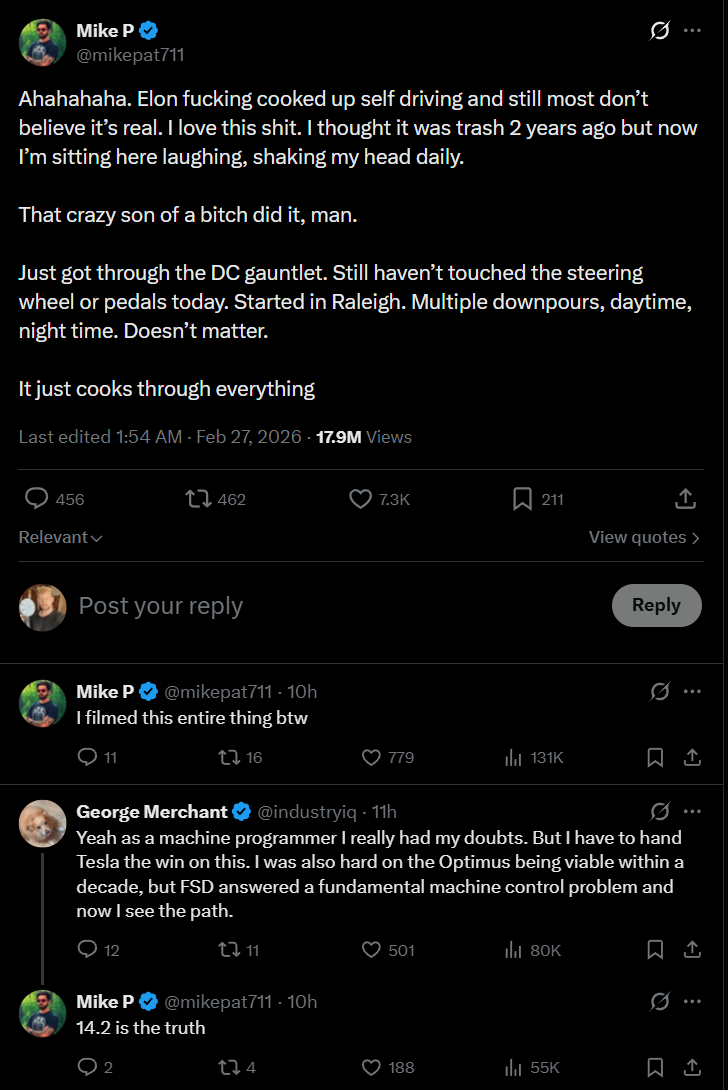The height and width of the screenshot is (1090, 728).
Task: Bookmark George Merchant's reply
Action: (x=655, y=950)
